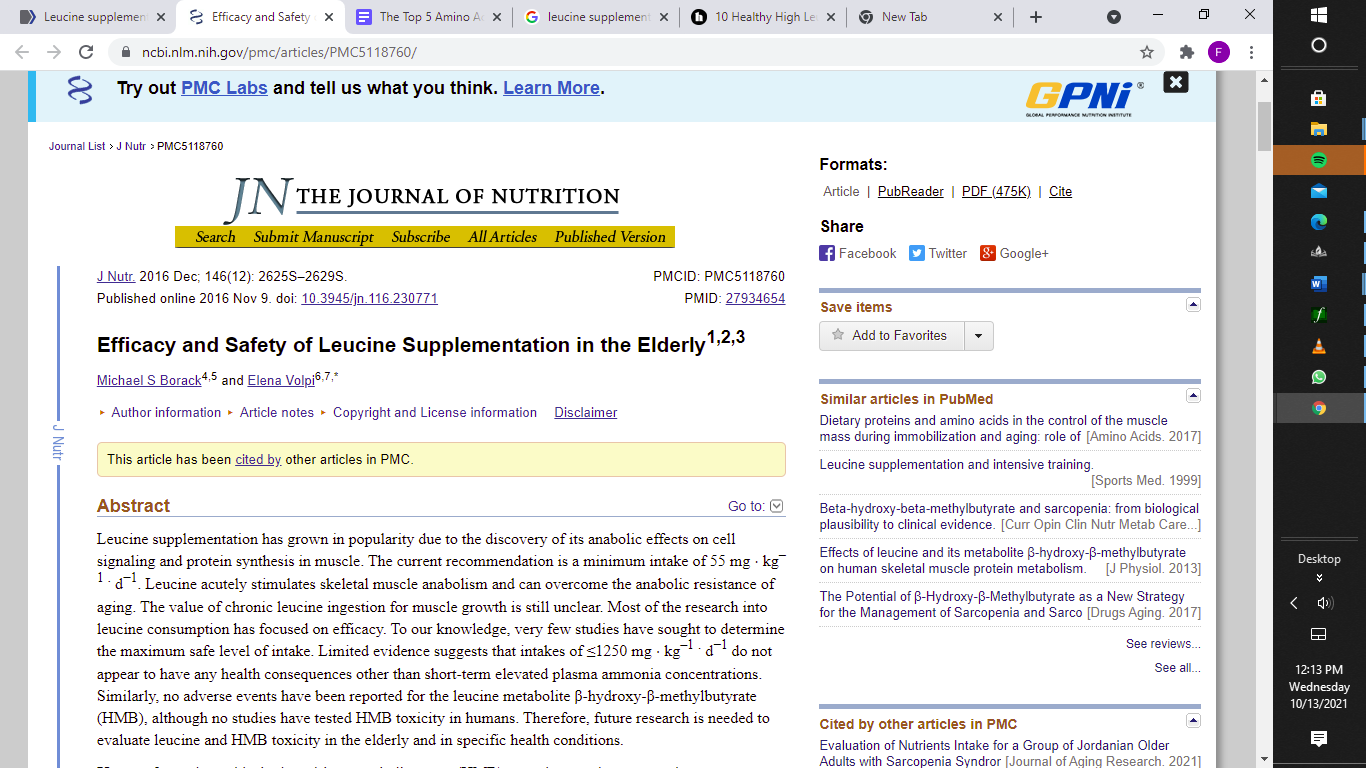Switch to the 10 Healthy High Leucine tab

click(x=763, y=17)
